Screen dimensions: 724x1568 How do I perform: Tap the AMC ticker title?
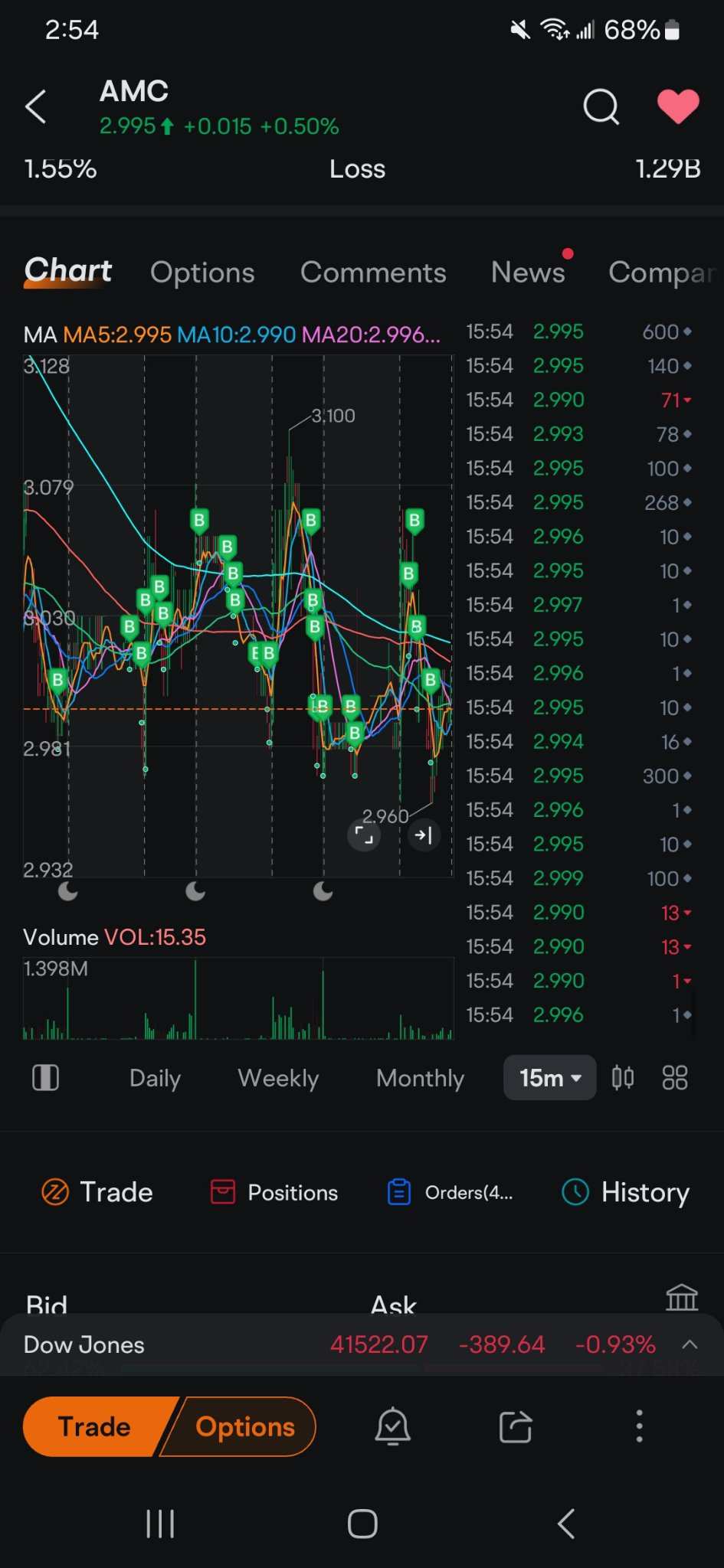[134, 91]
